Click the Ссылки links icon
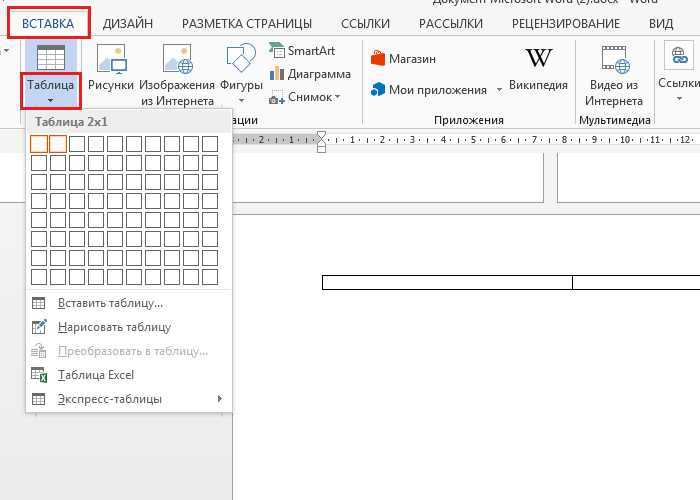 click(679, 56)
